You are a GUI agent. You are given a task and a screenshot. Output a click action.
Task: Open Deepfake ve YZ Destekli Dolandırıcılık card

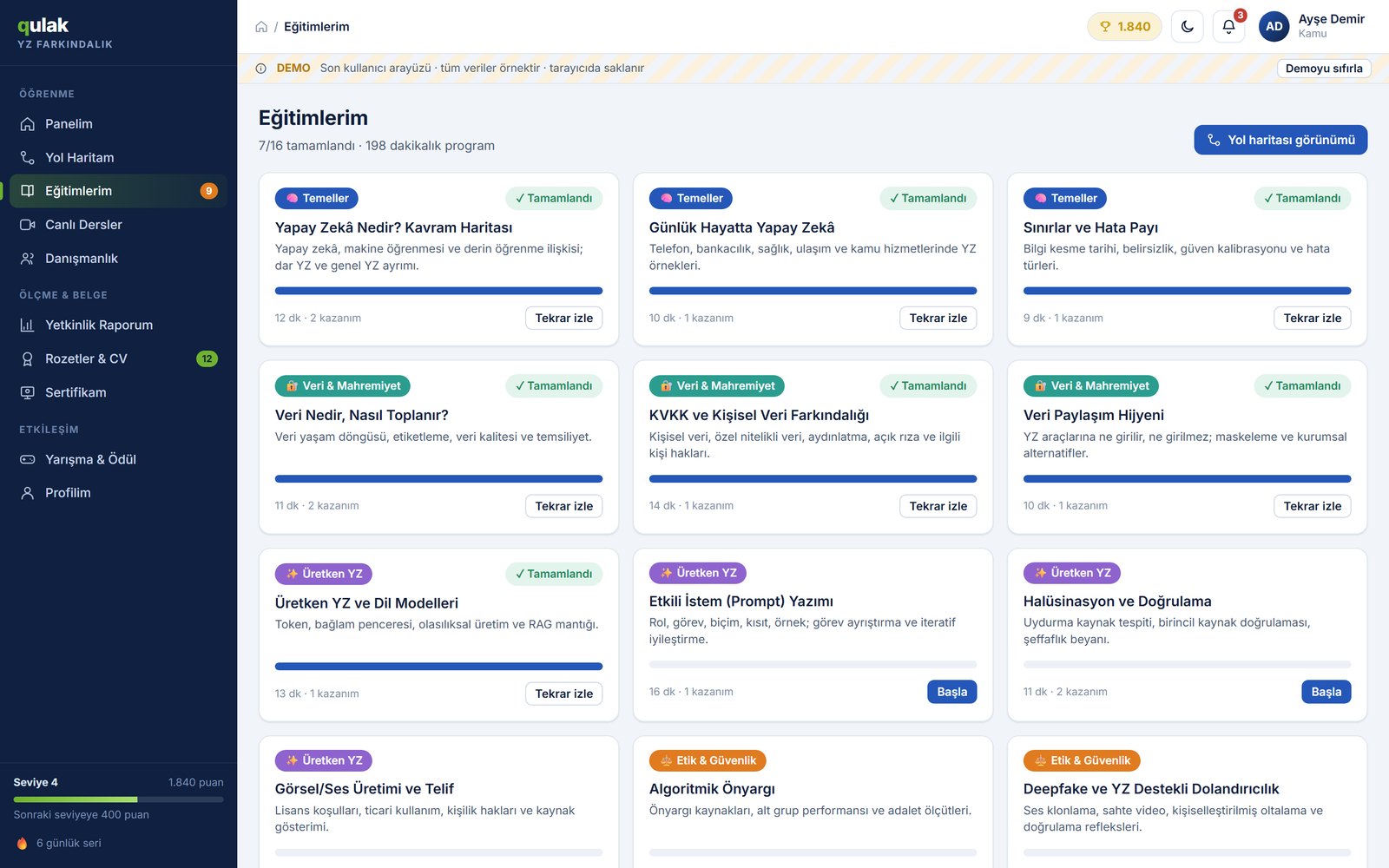(1187, 802)
